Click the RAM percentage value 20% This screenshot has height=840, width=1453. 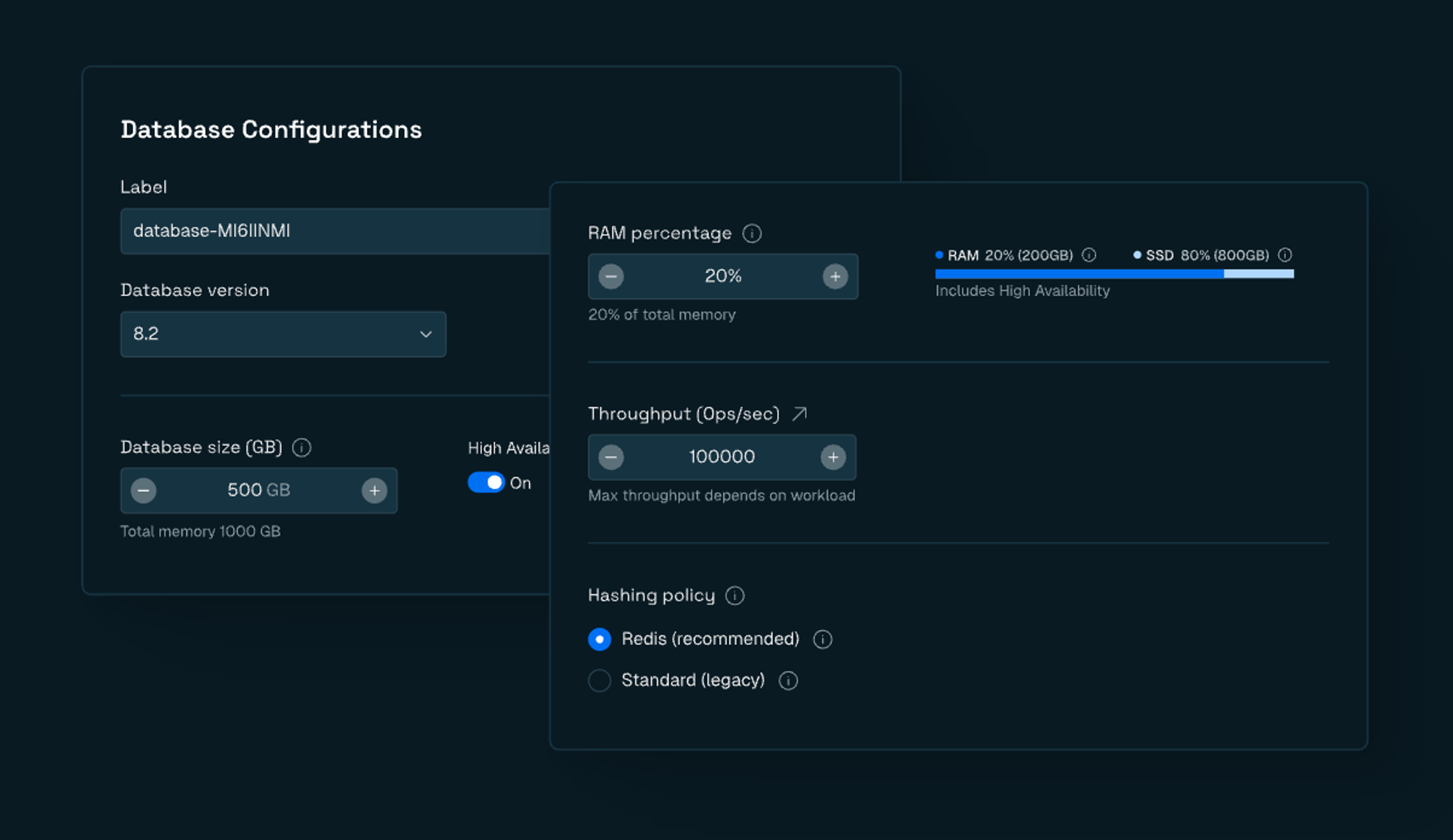[x=723, y=276]
